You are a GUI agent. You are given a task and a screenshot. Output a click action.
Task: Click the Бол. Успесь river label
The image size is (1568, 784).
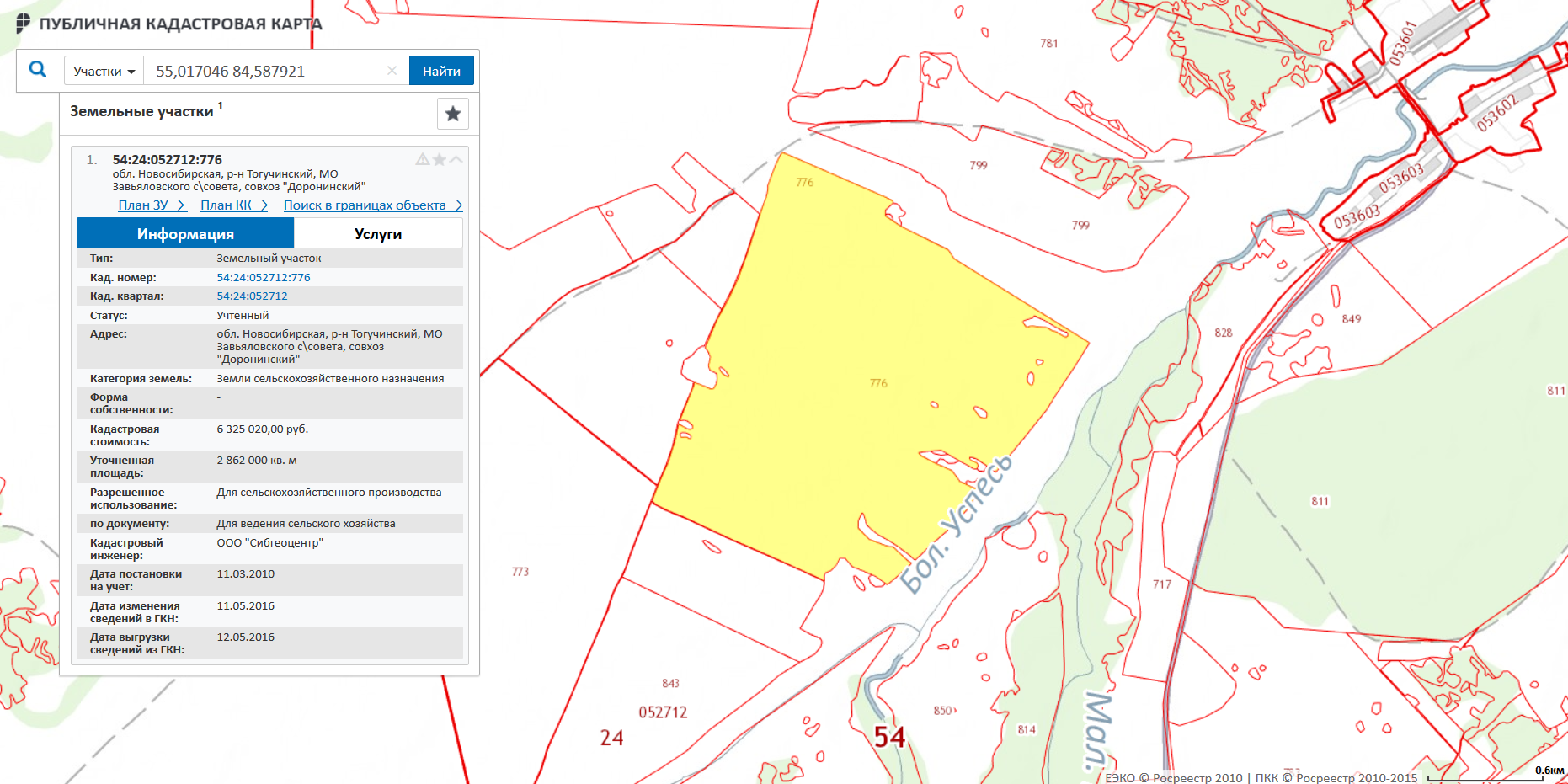click(955, 525)
